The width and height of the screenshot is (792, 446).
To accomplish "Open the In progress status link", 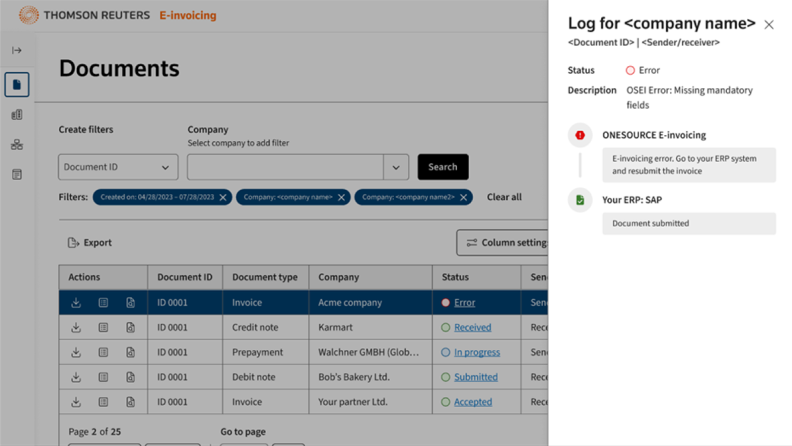I will click(476, 352).
